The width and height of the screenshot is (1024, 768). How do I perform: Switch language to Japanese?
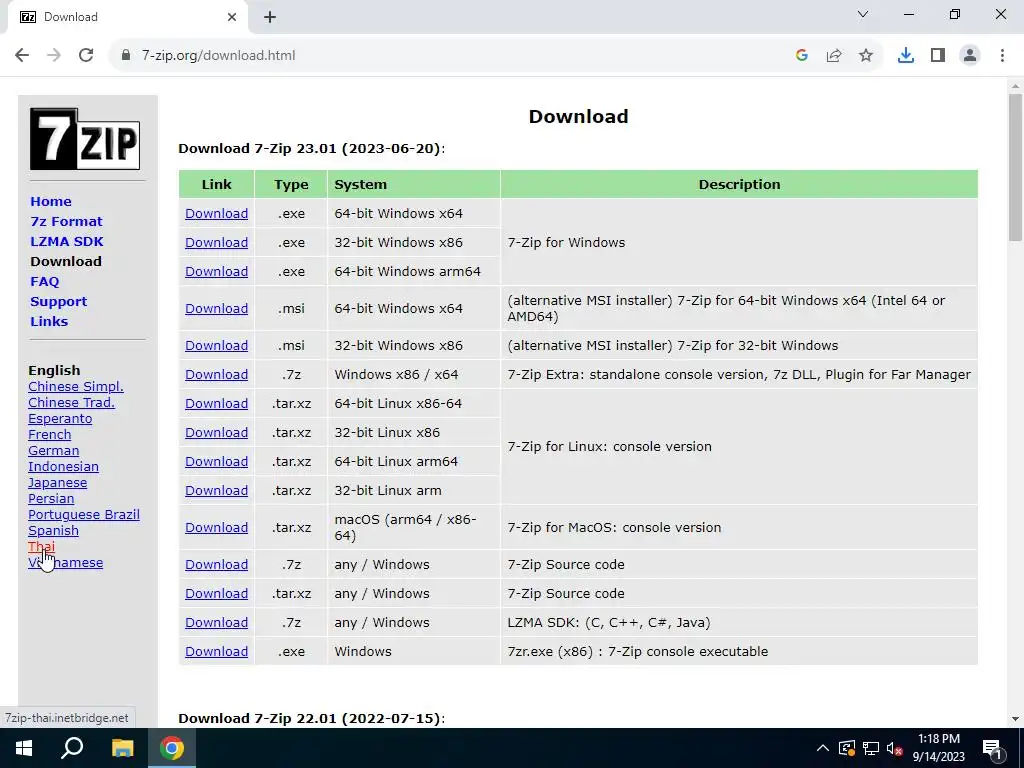[x=57, y=483]
